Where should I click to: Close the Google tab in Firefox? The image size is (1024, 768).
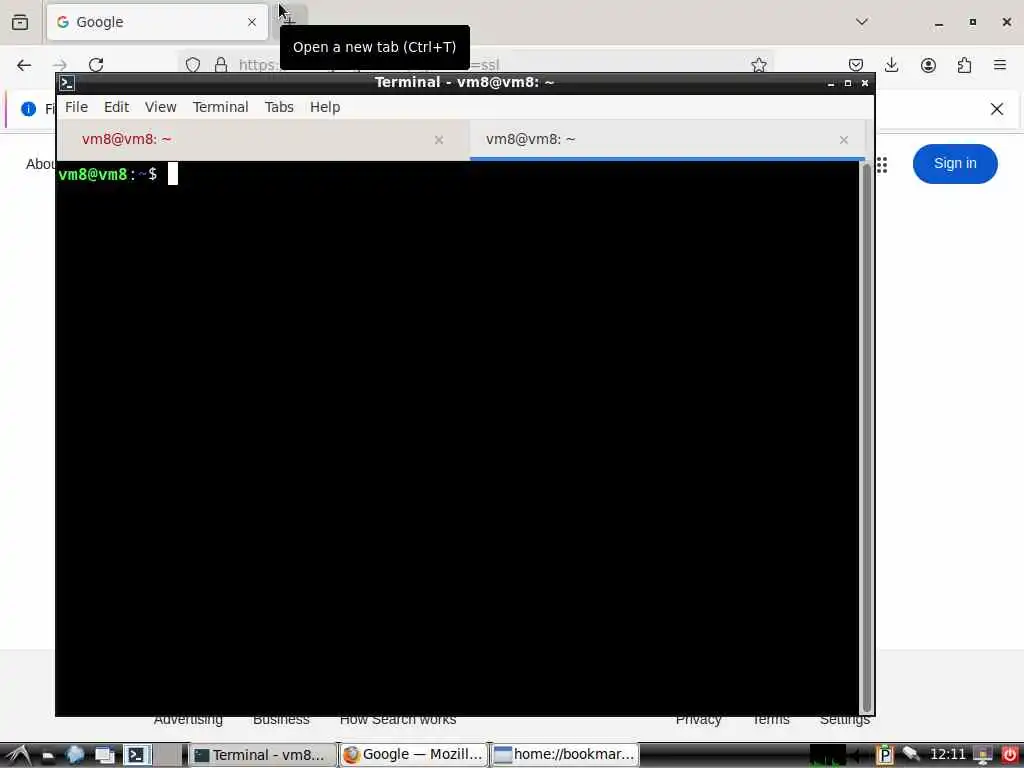pyautogui.click(x=252, y=22)
